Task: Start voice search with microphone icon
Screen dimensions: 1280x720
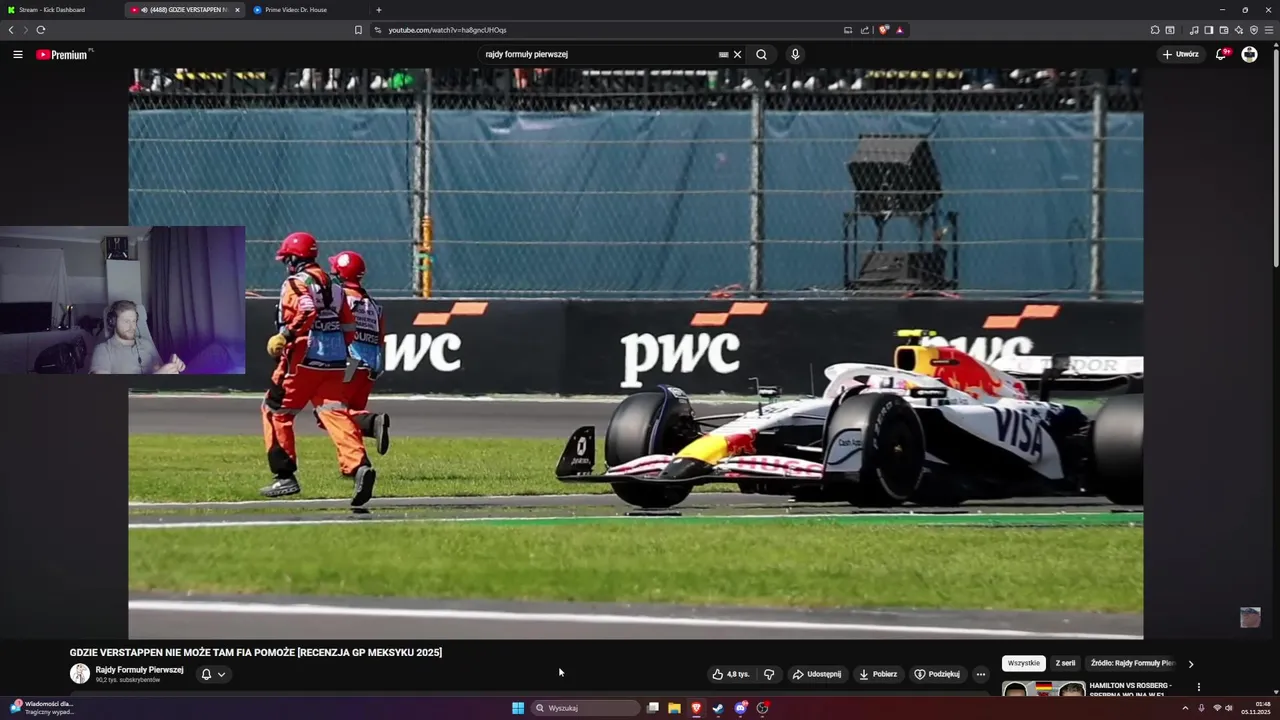Action: [795, 55]
